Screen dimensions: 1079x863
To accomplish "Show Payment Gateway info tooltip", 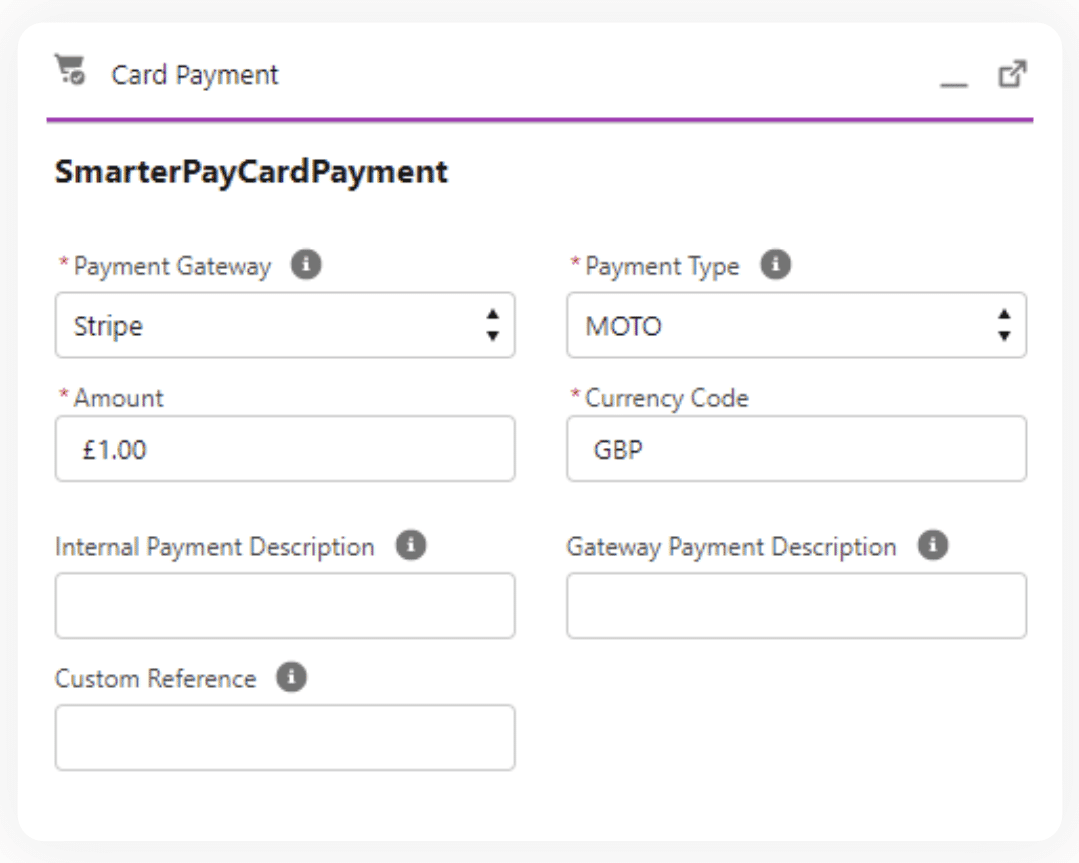I will pos(306,266).
